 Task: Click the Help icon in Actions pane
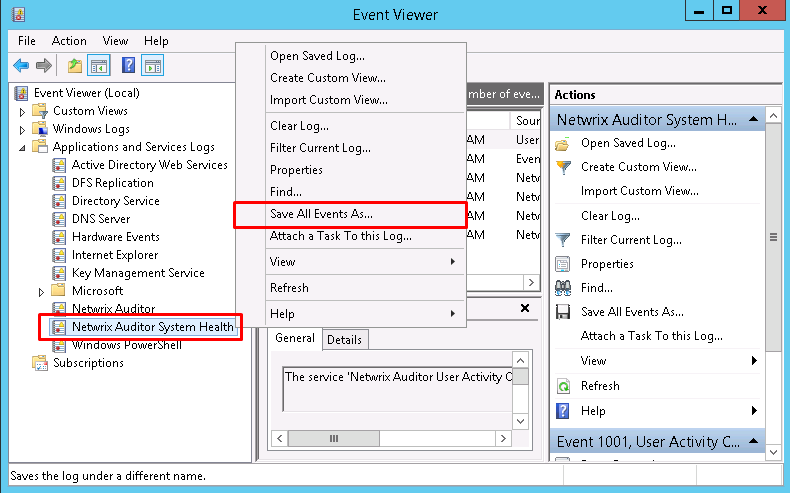click(562, 411)
